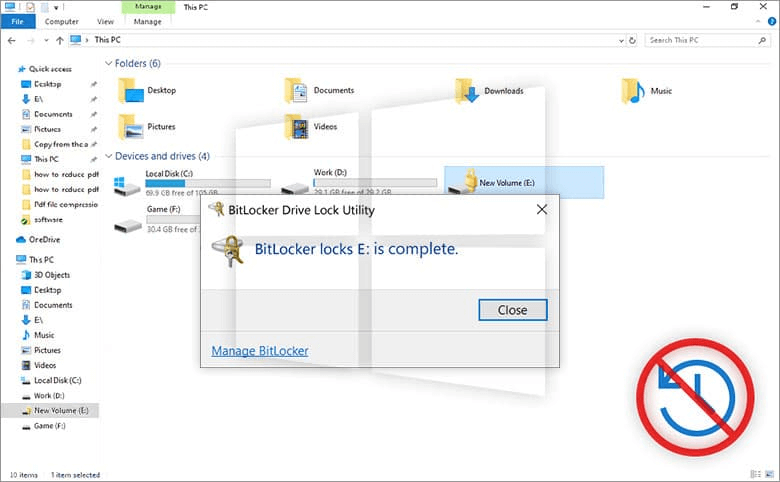Click the Close button in BitLocker dialog
This screenshot has width=780, height=482.
coord(513,310)
